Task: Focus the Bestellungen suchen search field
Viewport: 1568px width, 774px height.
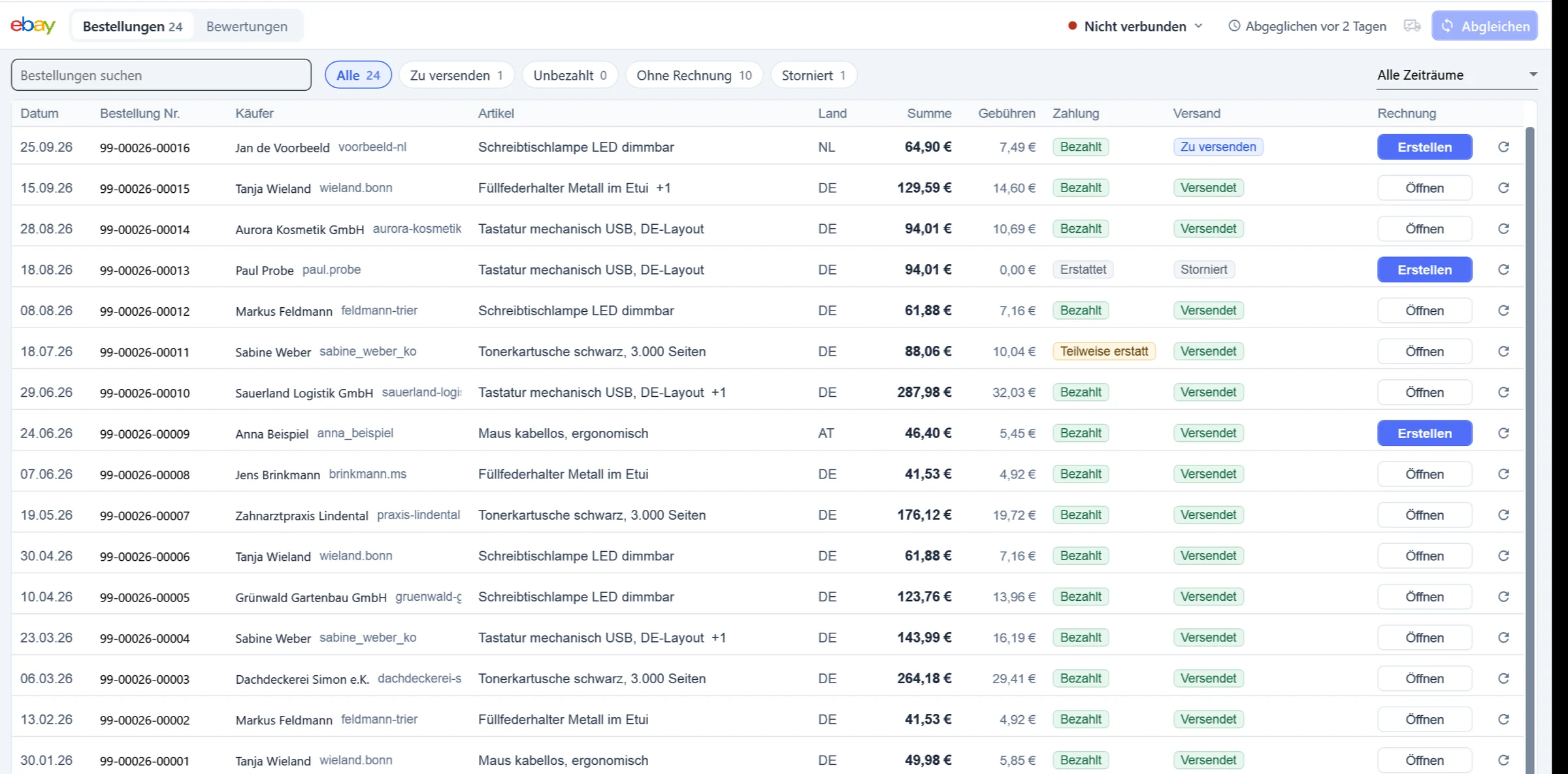Action: [x=161, y=75]
